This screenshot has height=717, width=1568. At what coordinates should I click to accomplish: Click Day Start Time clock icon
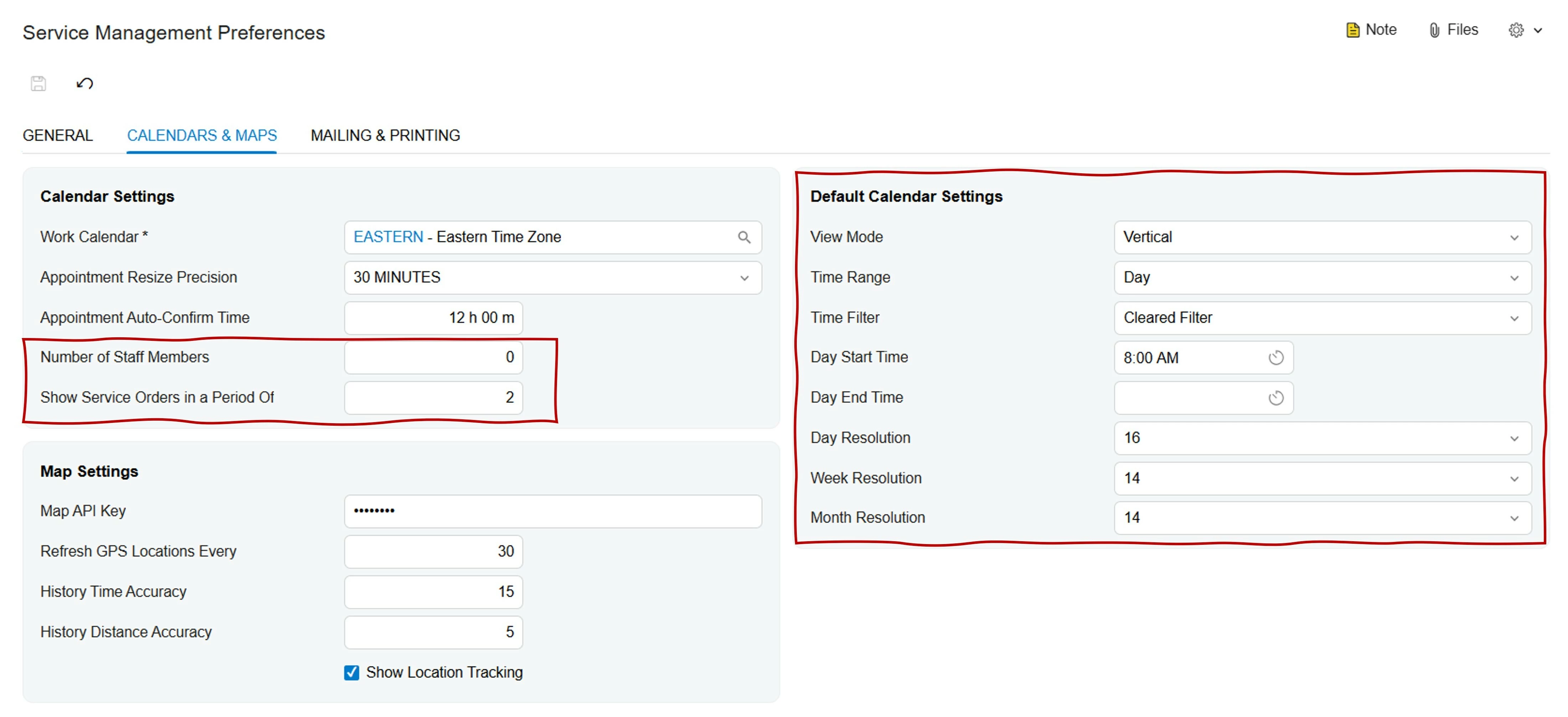[1276, 358]
